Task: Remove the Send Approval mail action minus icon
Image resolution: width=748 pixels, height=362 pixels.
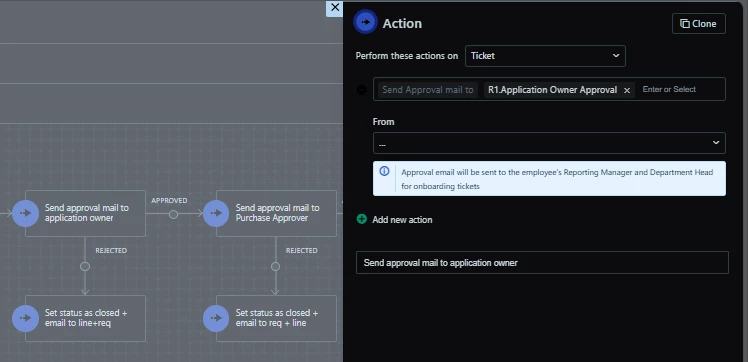Action: point(362,90)
